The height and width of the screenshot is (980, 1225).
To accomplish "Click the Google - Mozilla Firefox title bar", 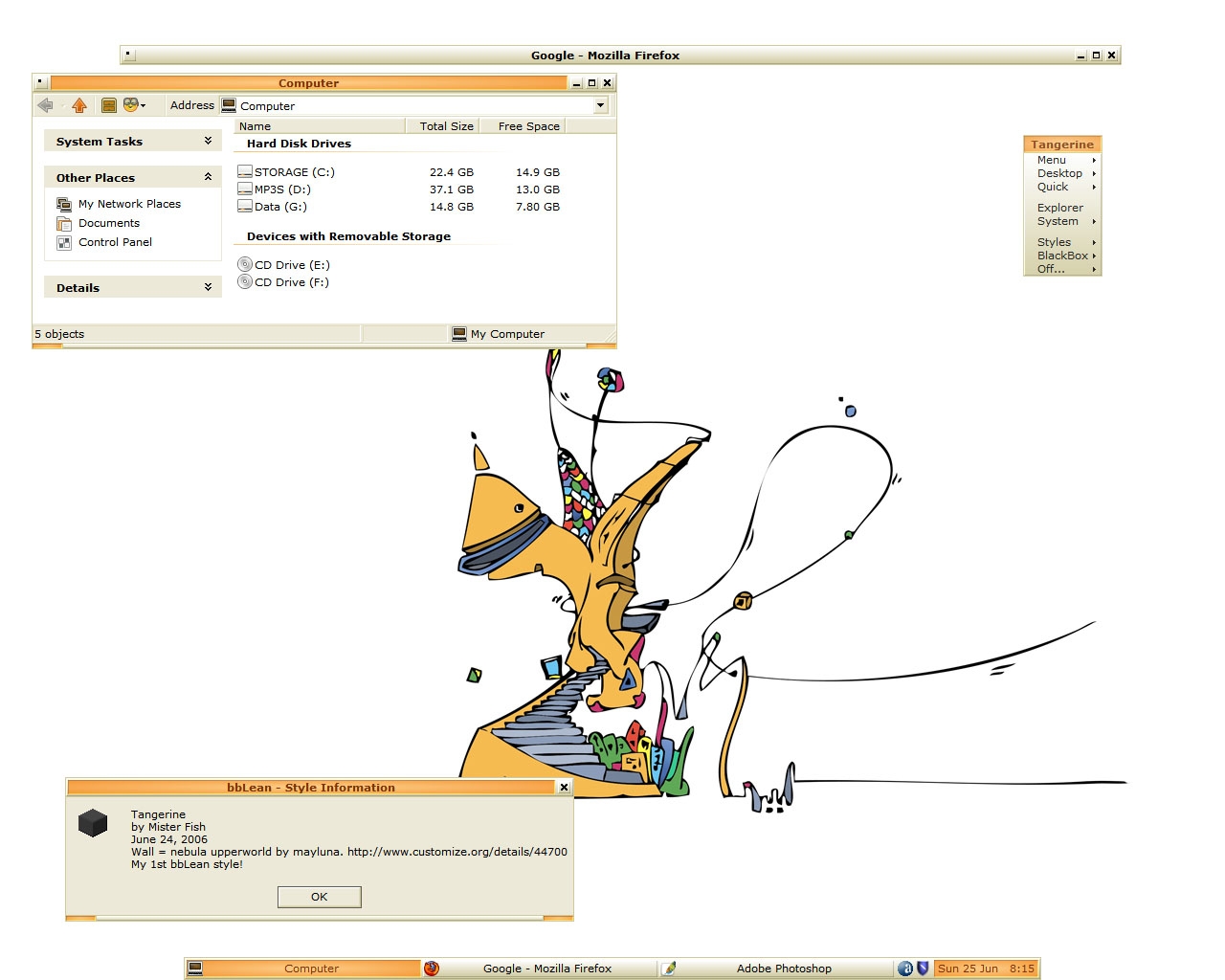I will 605,56.
